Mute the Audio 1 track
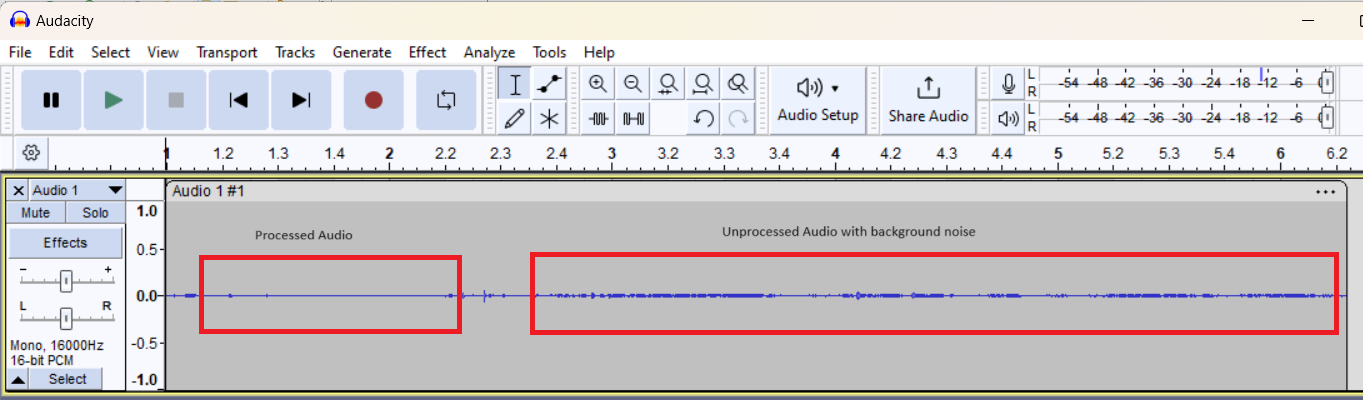Screen dimensions: 1363x400 [36, 213]
